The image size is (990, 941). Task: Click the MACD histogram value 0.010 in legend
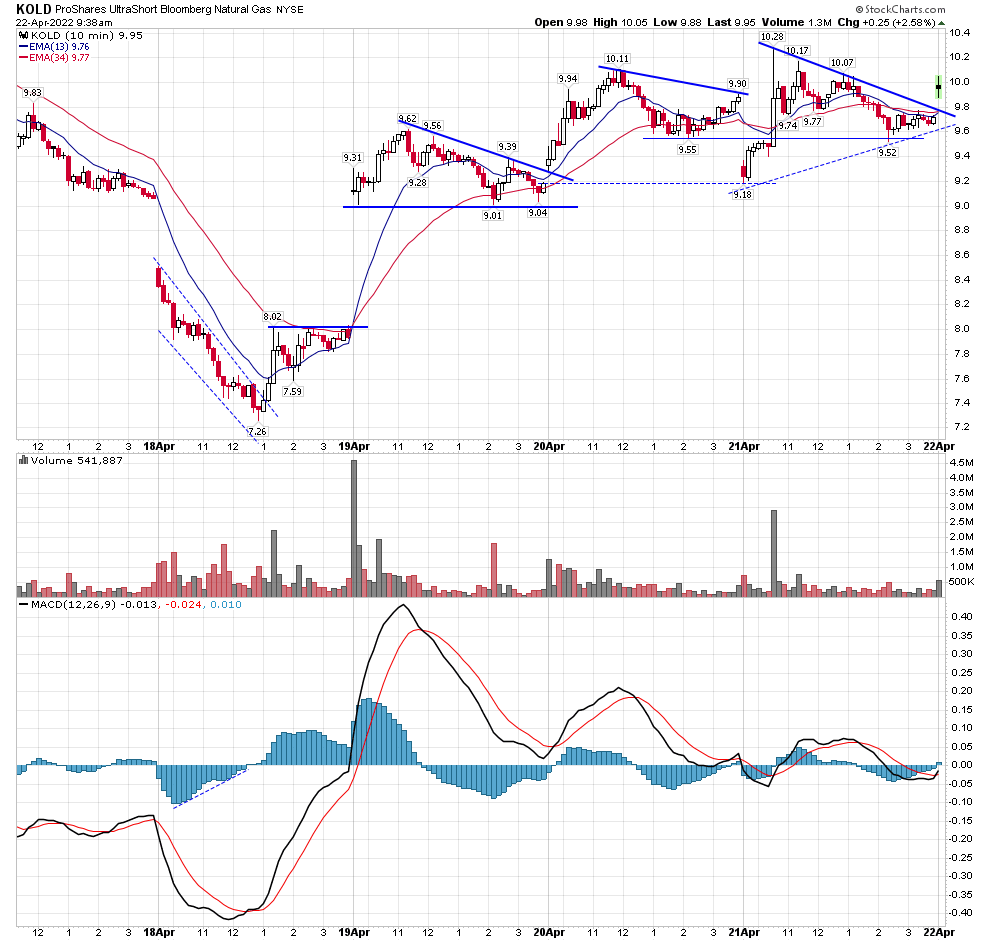click(x=225, y=604)
